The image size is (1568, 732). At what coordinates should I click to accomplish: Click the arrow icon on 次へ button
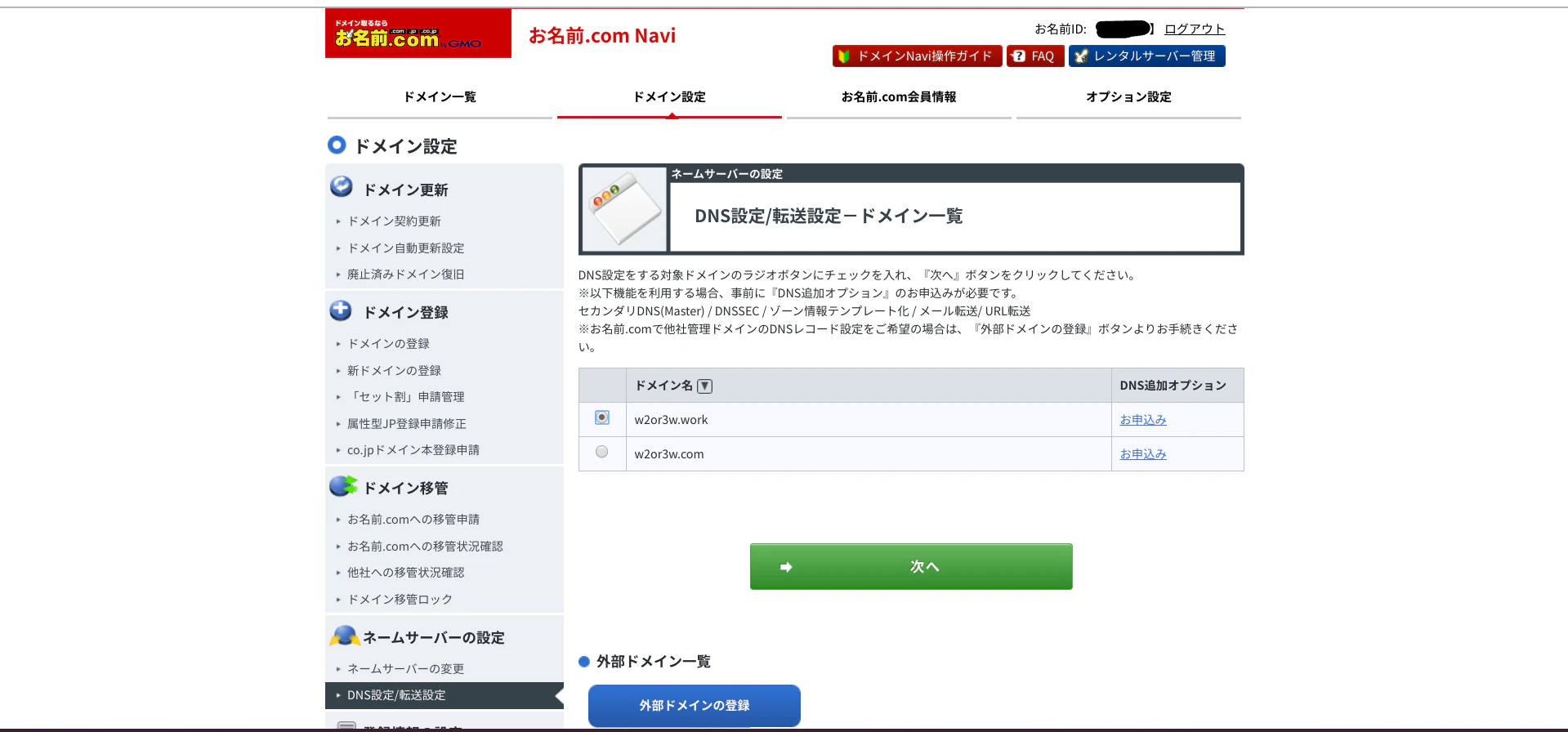786,567
